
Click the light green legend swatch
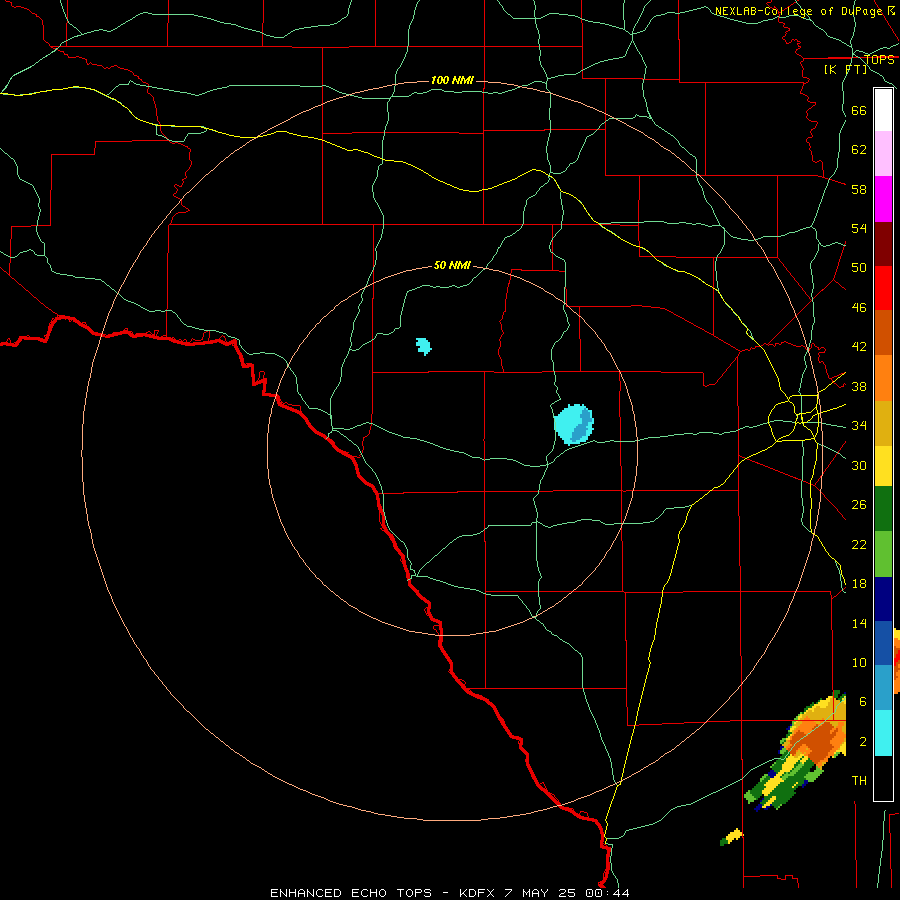click(x=883, y=554)
